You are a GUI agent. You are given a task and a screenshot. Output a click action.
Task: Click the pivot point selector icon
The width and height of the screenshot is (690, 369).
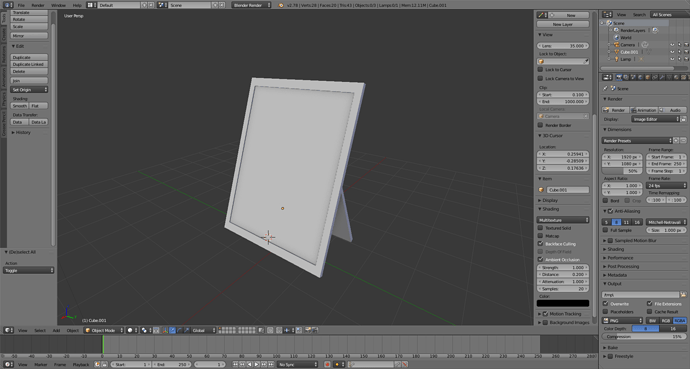tap(144, 330)
